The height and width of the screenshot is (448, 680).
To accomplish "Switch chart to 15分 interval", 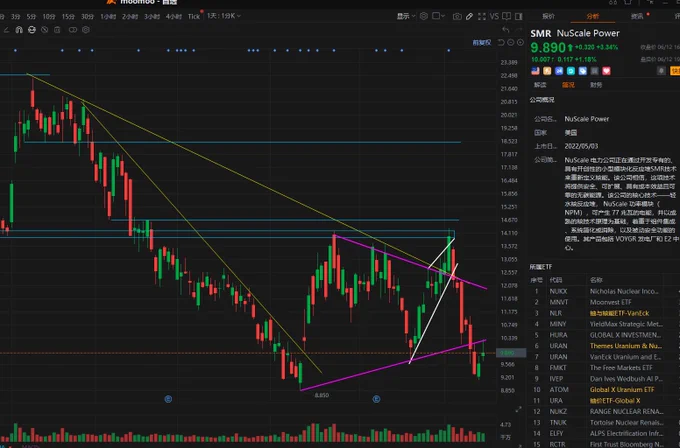I will click(x=68, y=16).
